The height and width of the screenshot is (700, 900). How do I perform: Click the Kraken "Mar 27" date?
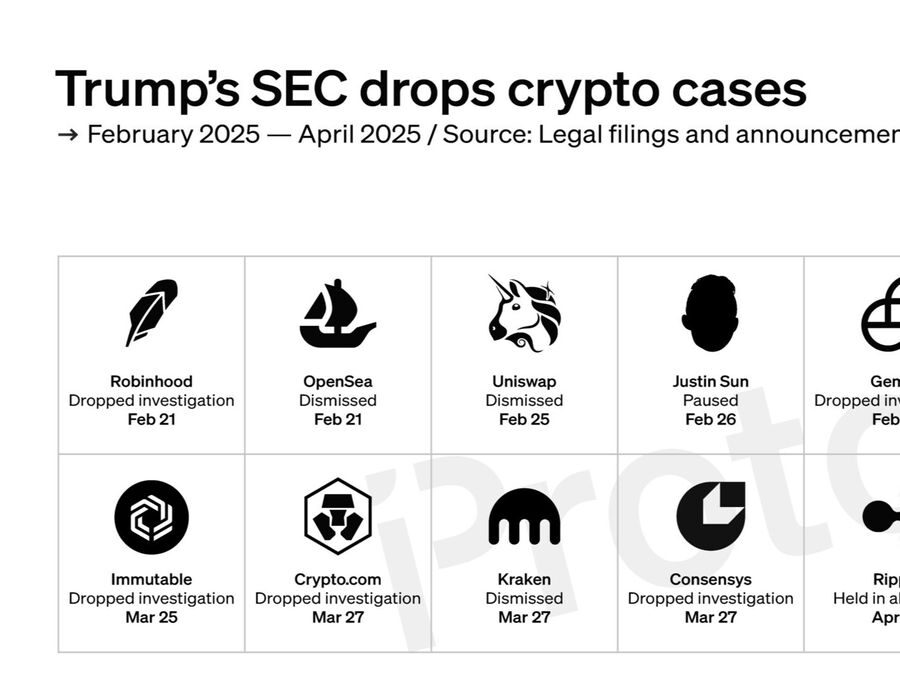[524, 617]
